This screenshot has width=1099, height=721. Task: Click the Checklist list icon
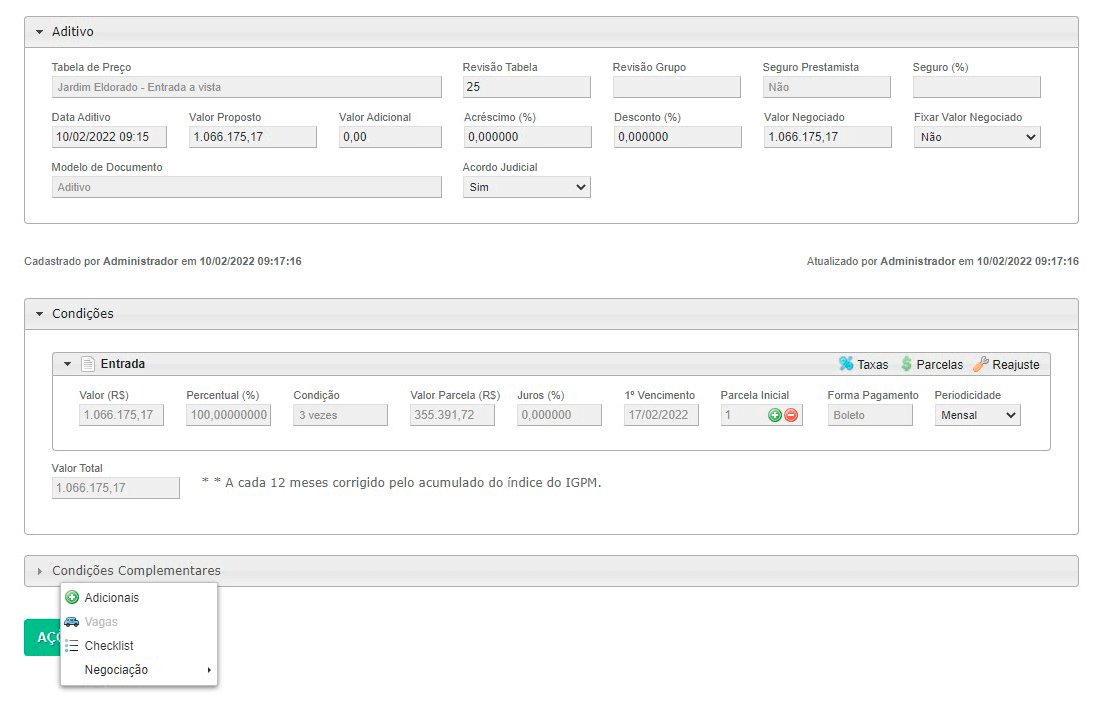point(72,646)
